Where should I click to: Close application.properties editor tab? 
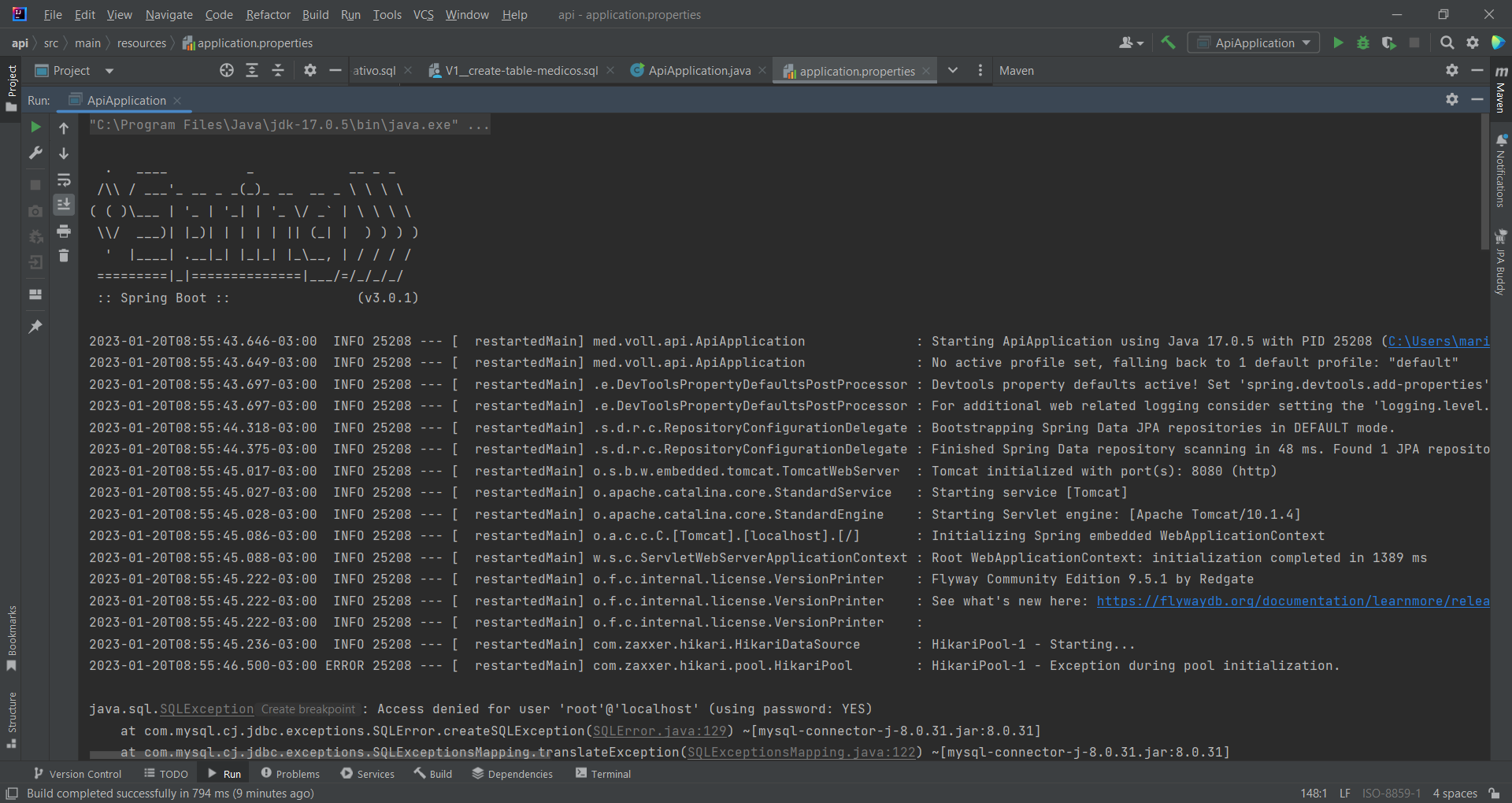(x=926, y=71)
